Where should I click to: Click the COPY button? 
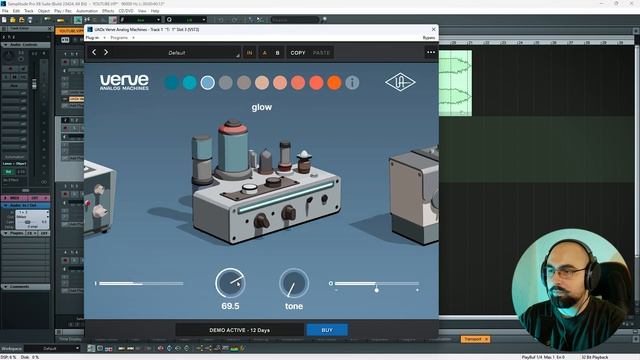click(298, 53)
